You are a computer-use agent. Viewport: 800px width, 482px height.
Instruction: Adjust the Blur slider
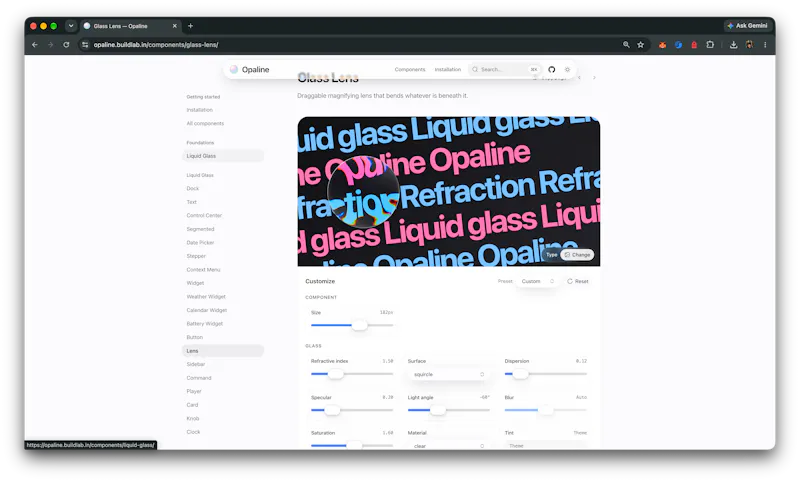[545, 410]
